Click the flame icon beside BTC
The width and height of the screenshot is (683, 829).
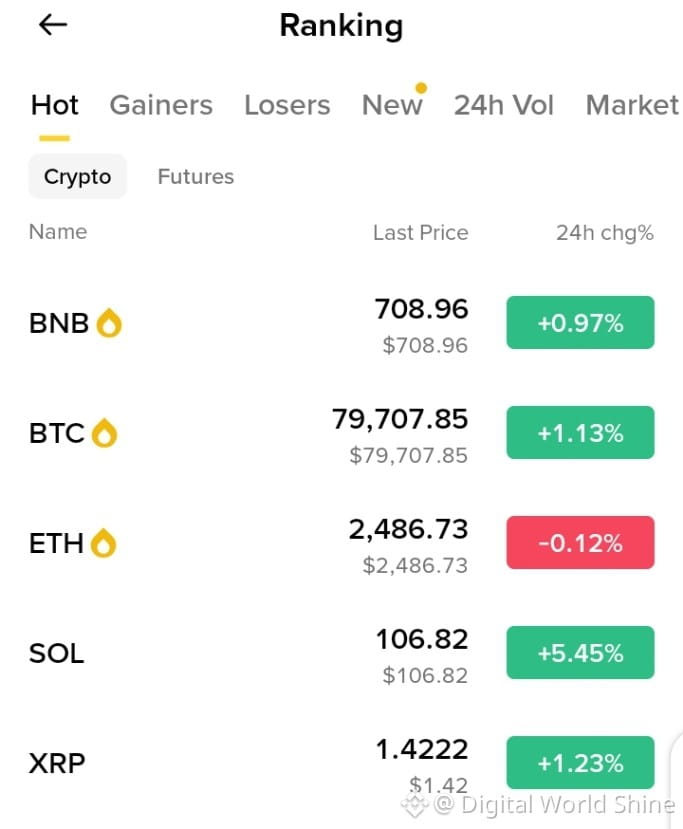pos(104,433)
